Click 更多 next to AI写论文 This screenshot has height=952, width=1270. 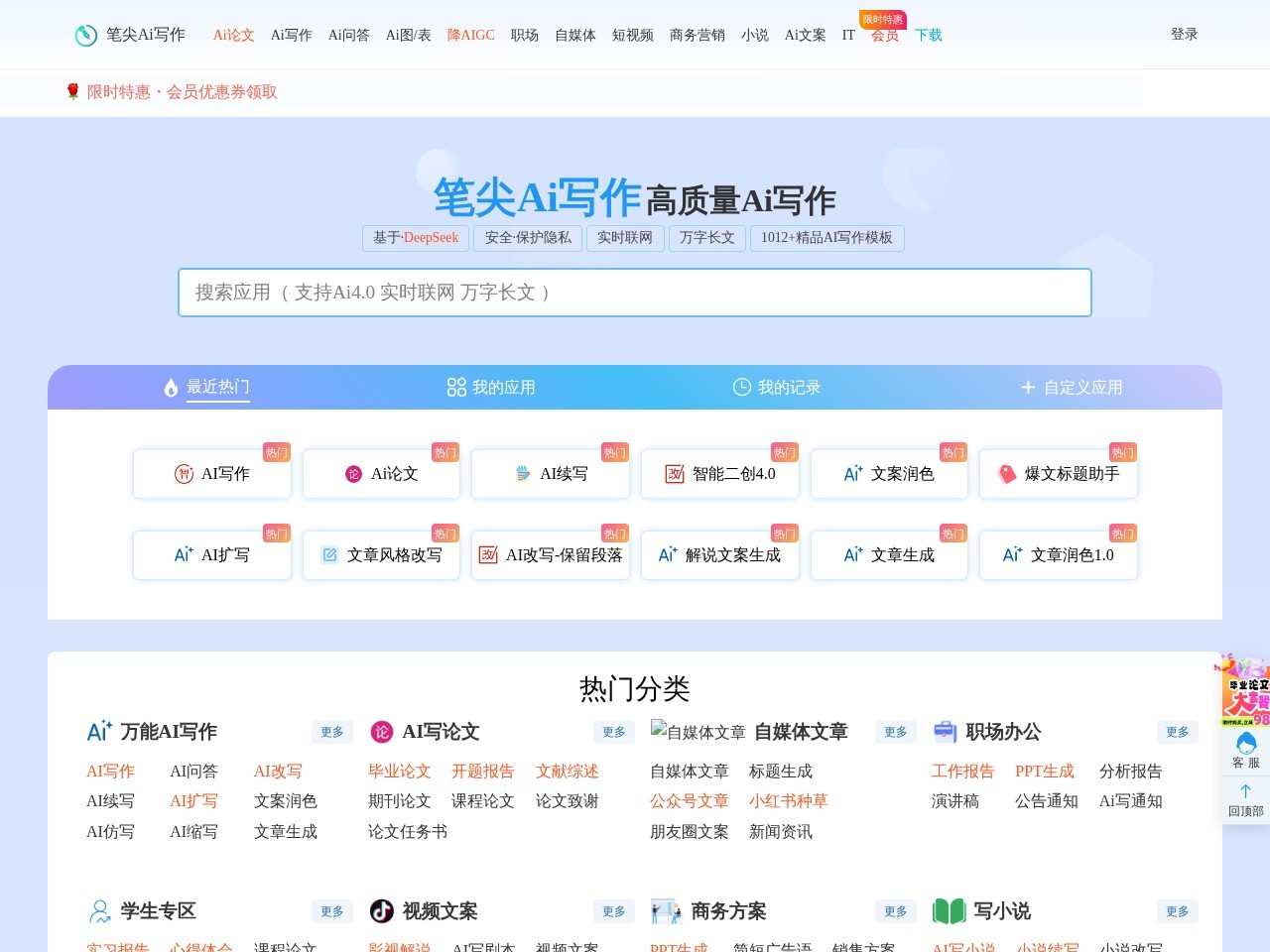614,732
